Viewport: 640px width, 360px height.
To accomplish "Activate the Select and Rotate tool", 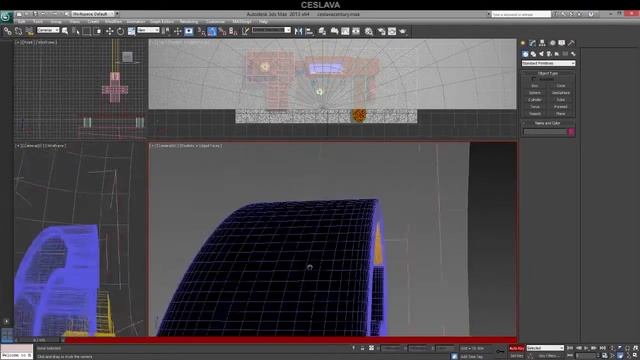I will click(120, 31).
